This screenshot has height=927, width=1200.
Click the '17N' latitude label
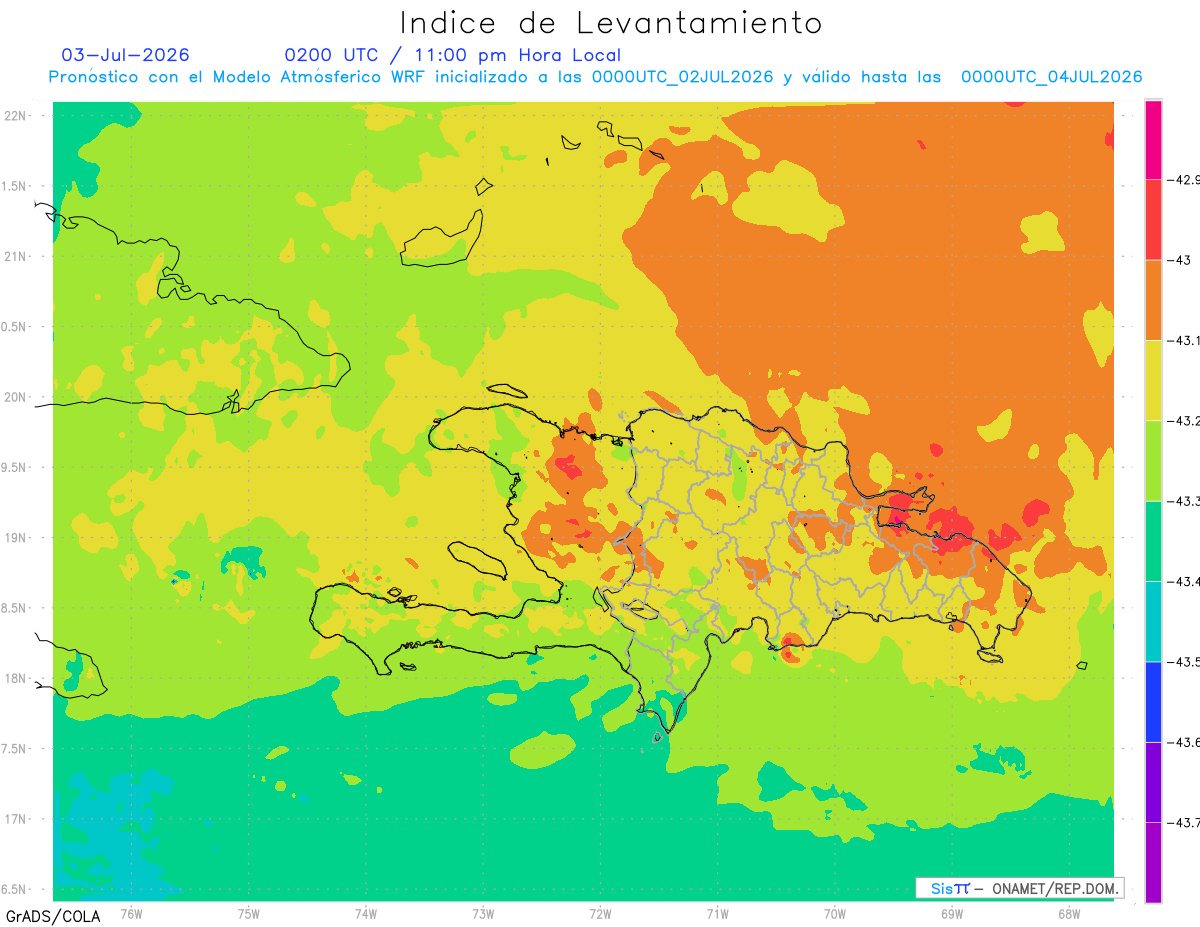17,819
